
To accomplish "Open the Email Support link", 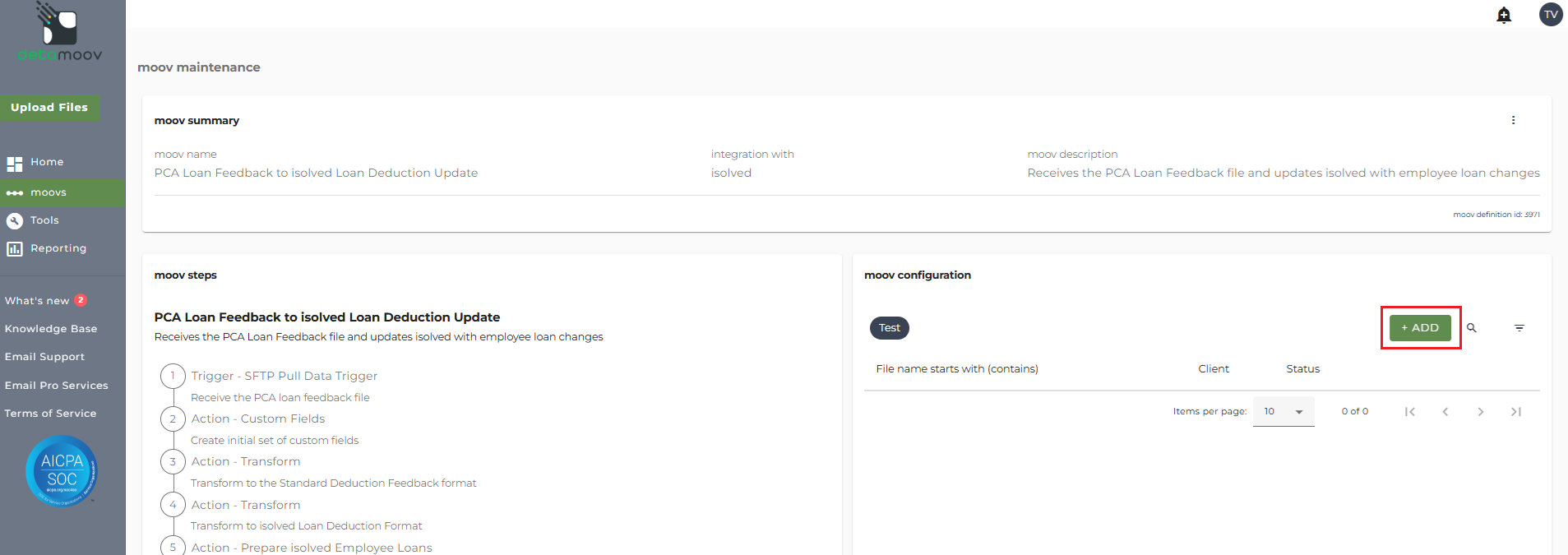I will click(x=44, y=357).
